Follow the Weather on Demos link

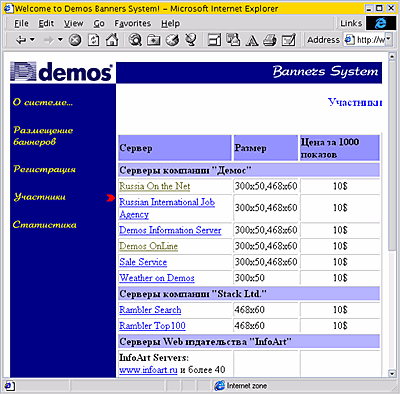click(x=157, y=278)
